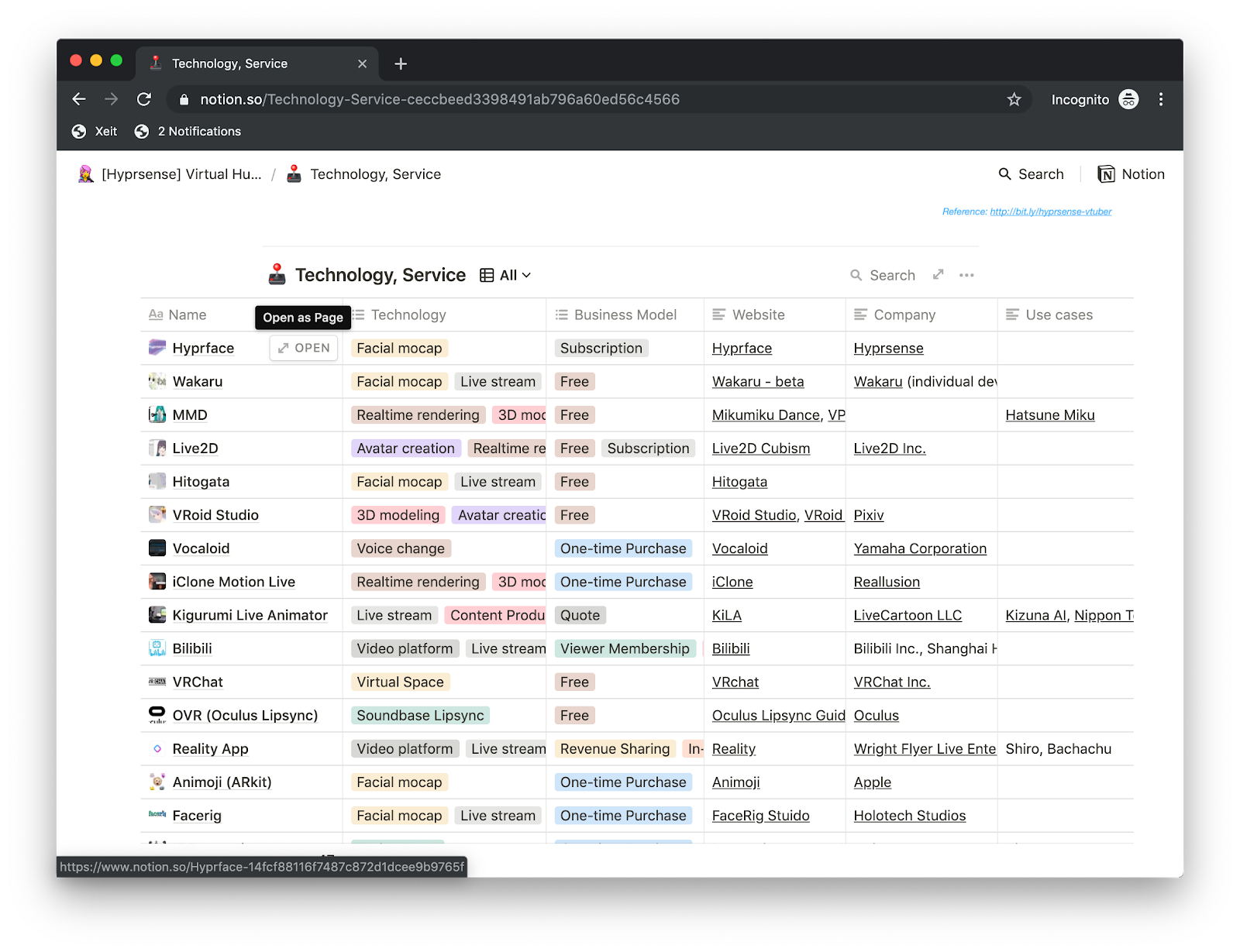This screenshot has width=1240, height=952.
Task: Click the Voice change tag for Vocaloid
Action: click(401, 548)
